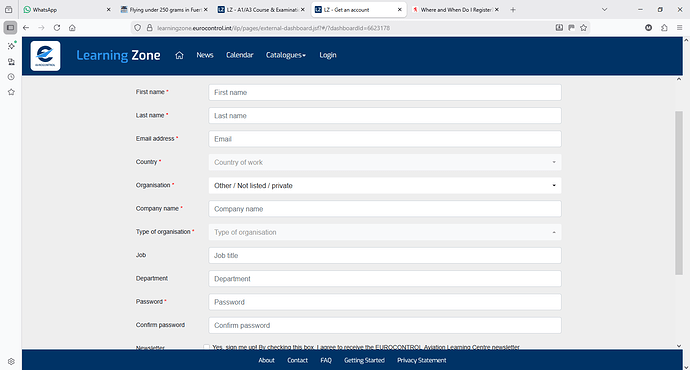Click the account power icon in toolbar
Screen dimensions: 690x370
click(649, 28)
